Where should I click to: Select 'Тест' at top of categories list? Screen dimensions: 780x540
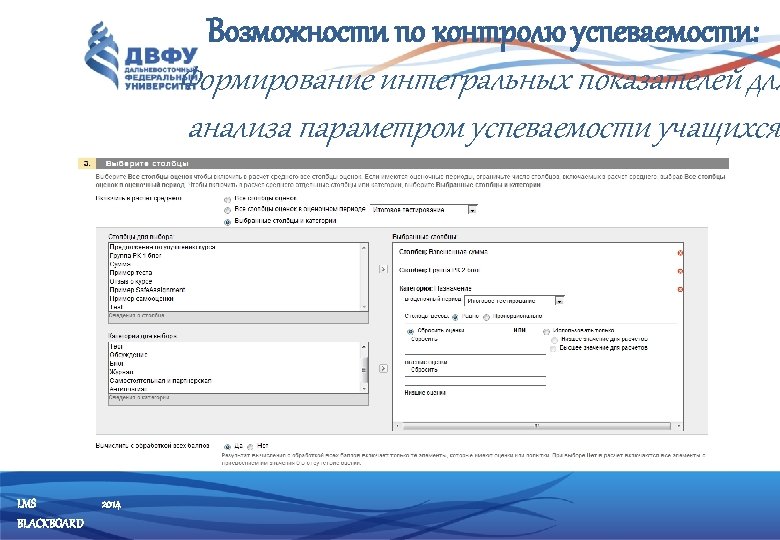pyautogui.click(x=116, y=347)
